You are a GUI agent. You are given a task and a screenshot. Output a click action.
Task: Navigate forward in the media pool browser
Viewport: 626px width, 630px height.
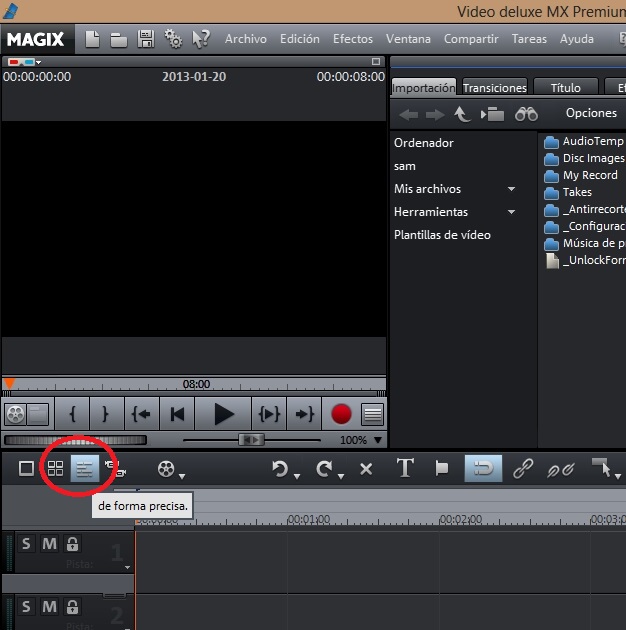click(x=435, y=115)
